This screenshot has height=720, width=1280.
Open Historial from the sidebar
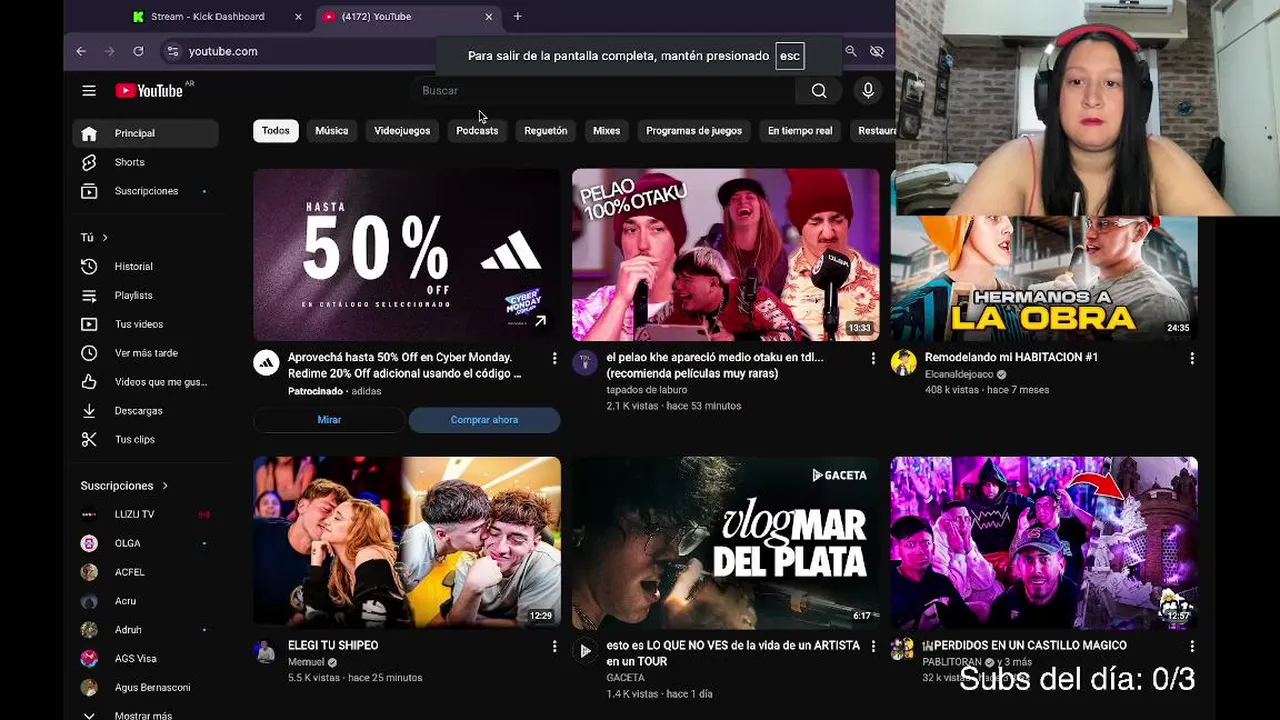pos(146,266)
